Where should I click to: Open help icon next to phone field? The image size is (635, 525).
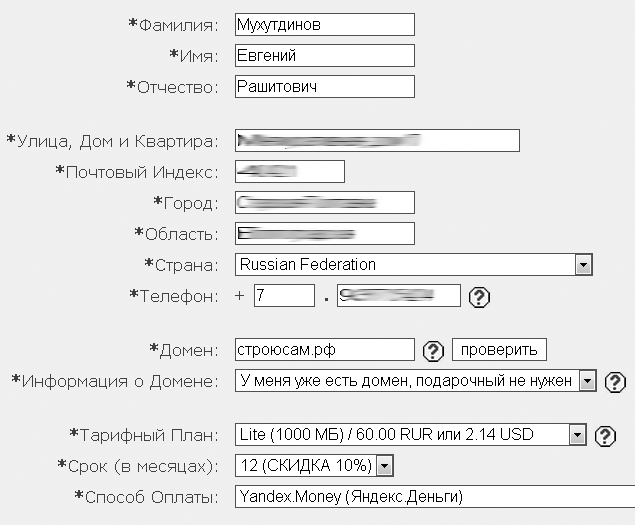coord(479,297)
